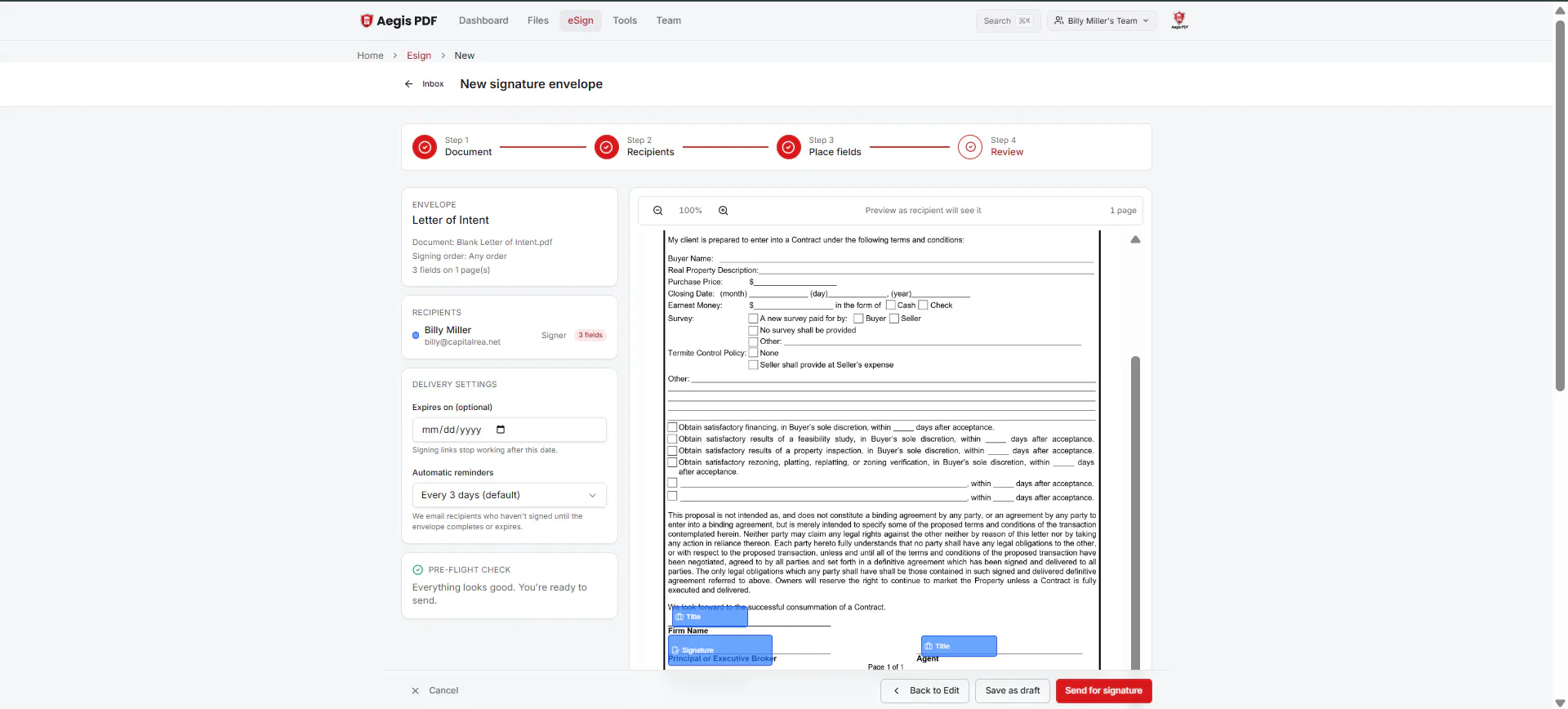The width and height of the screenshot is (1568, 709).
Task: Go to Step 3 Place fields
Action: [819, 147]
